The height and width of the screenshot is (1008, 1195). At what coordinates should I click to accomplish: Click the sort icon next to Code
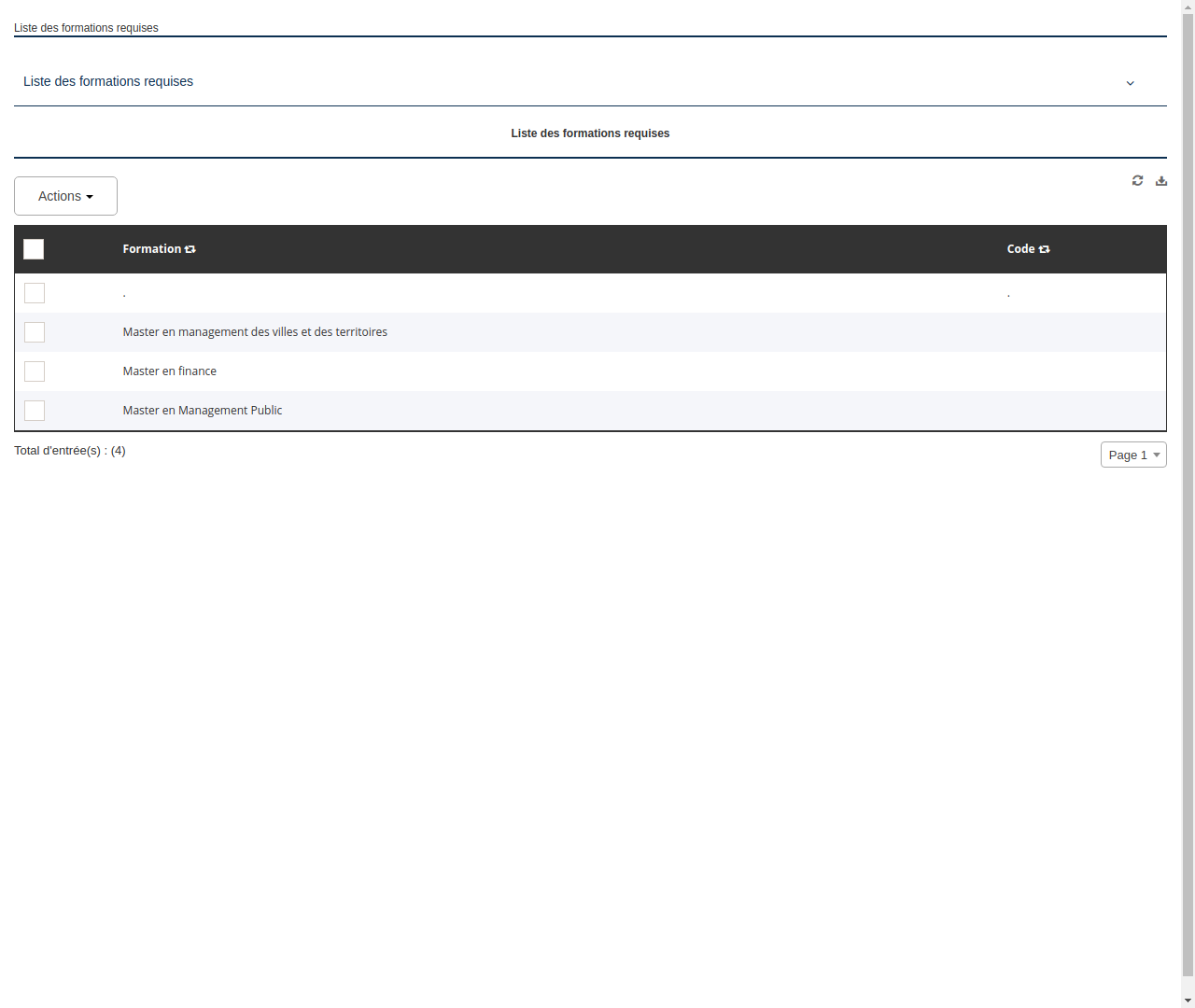click(1044, 249)
